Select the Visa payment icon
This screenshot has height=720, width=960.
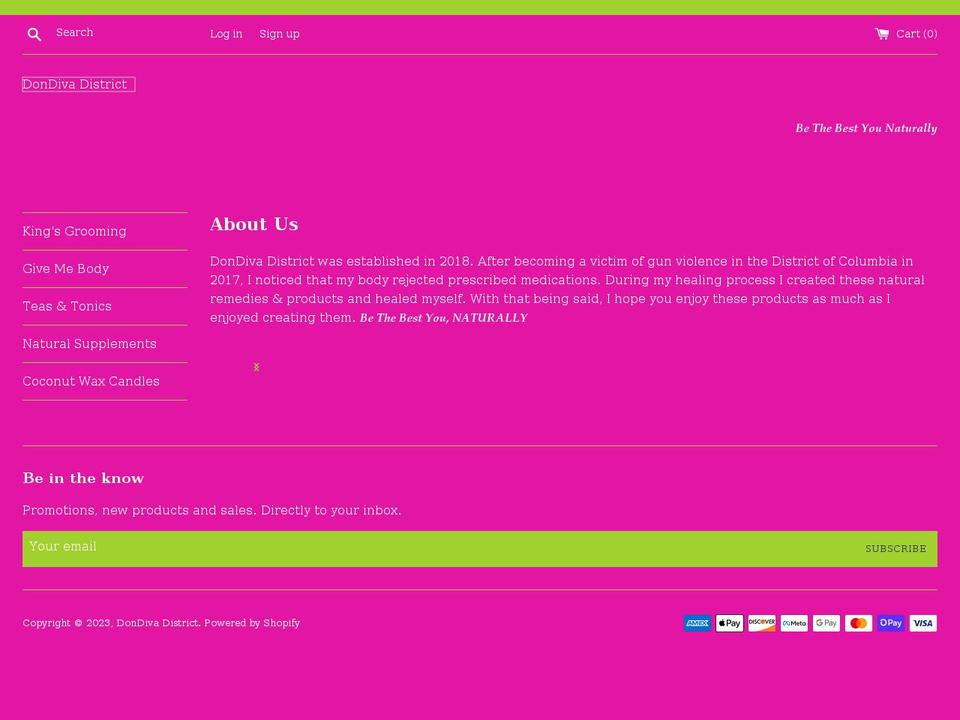(x=923, y=623)
